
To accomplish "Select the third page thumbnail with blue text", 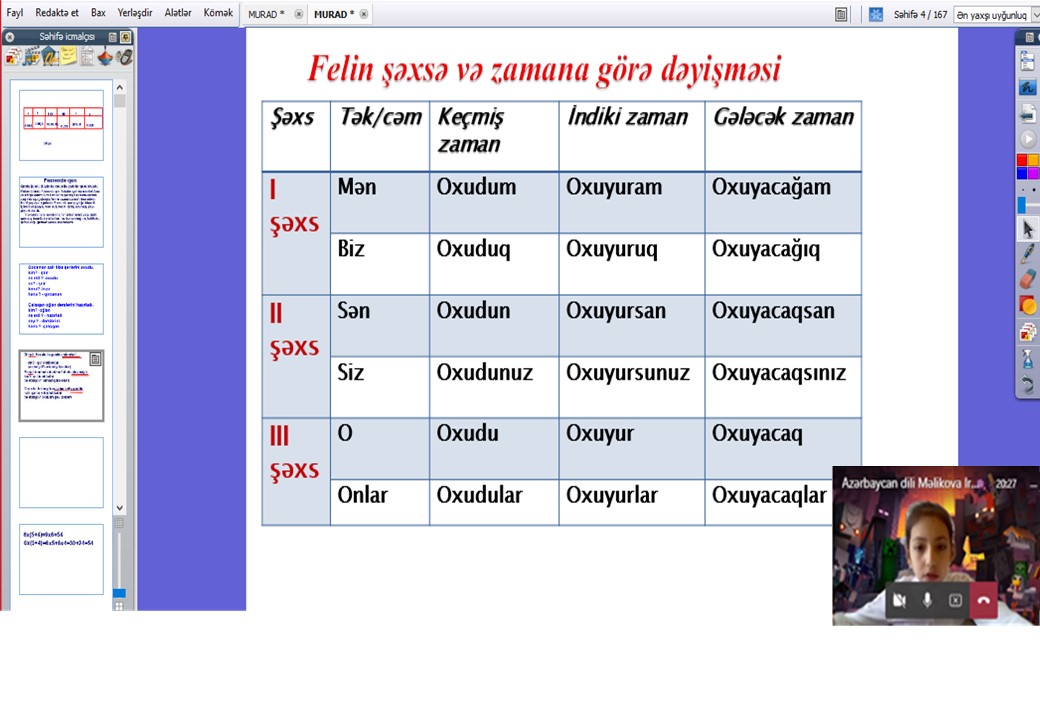I will [61, 299].
